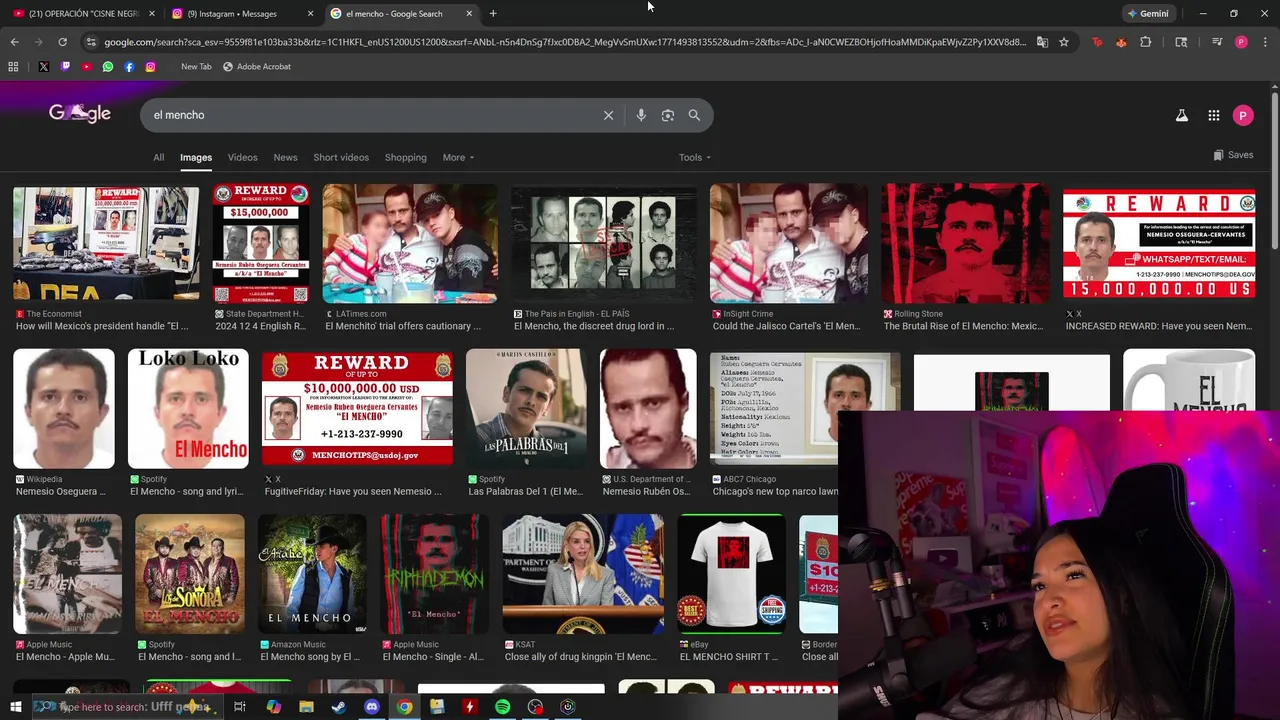The height and width of the screenshot is (720, 1280).
Task: Search by image with the Google Lens icon
Action: coord(668,115)
